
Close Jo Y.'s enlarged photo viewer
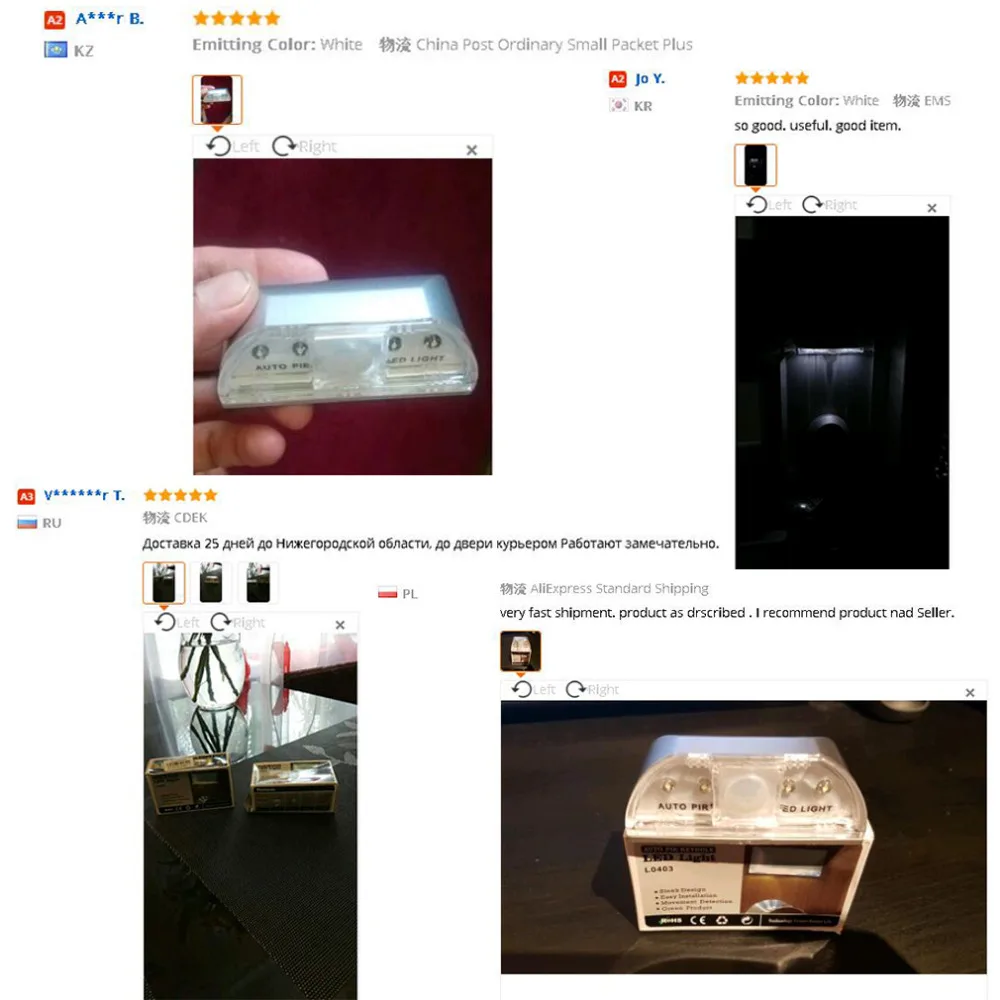coord(932,208)
